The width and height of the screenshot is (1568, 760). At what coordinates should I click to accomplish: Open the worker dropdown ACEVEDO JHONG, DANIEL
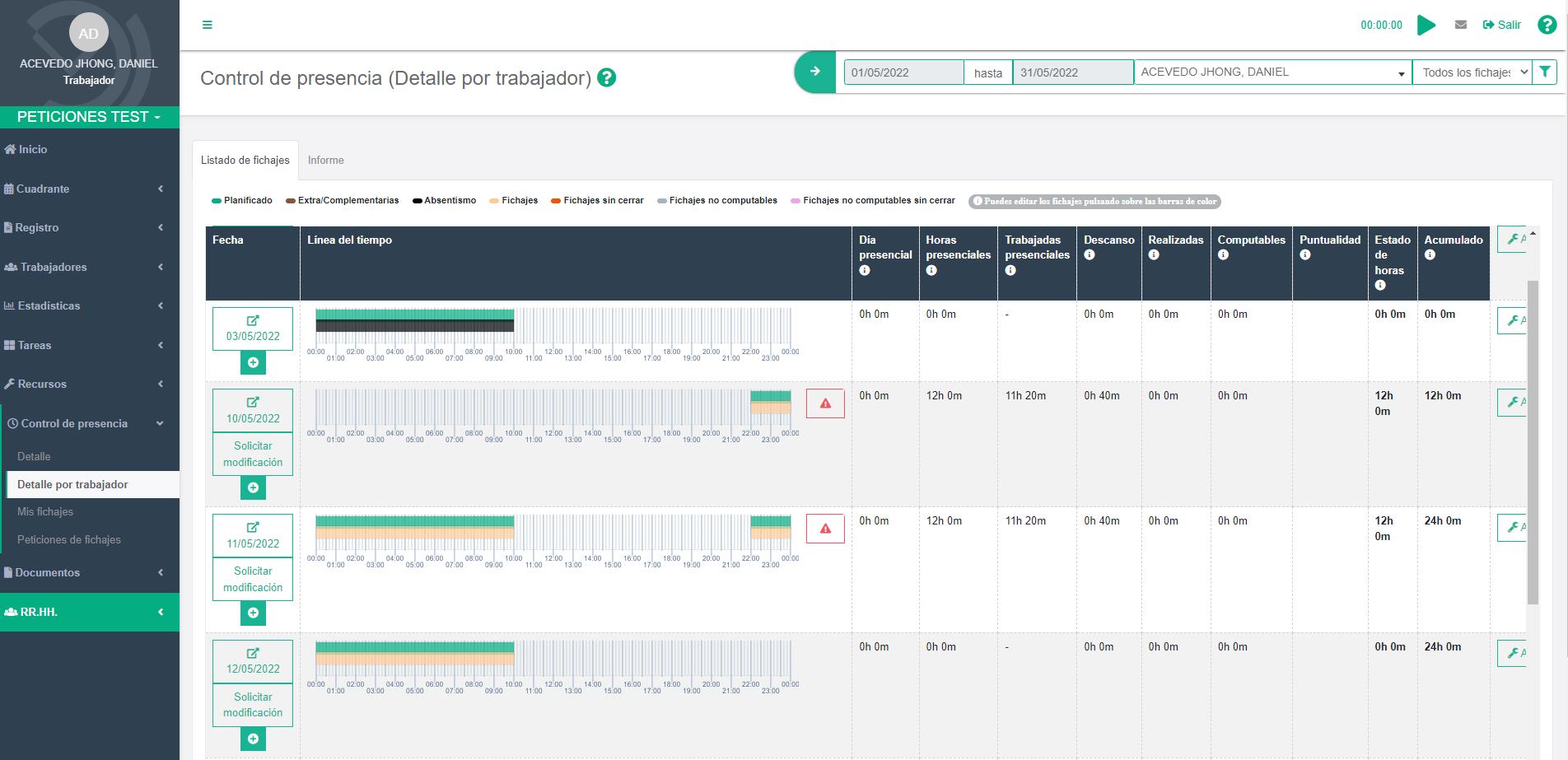tap(1272, 72)
